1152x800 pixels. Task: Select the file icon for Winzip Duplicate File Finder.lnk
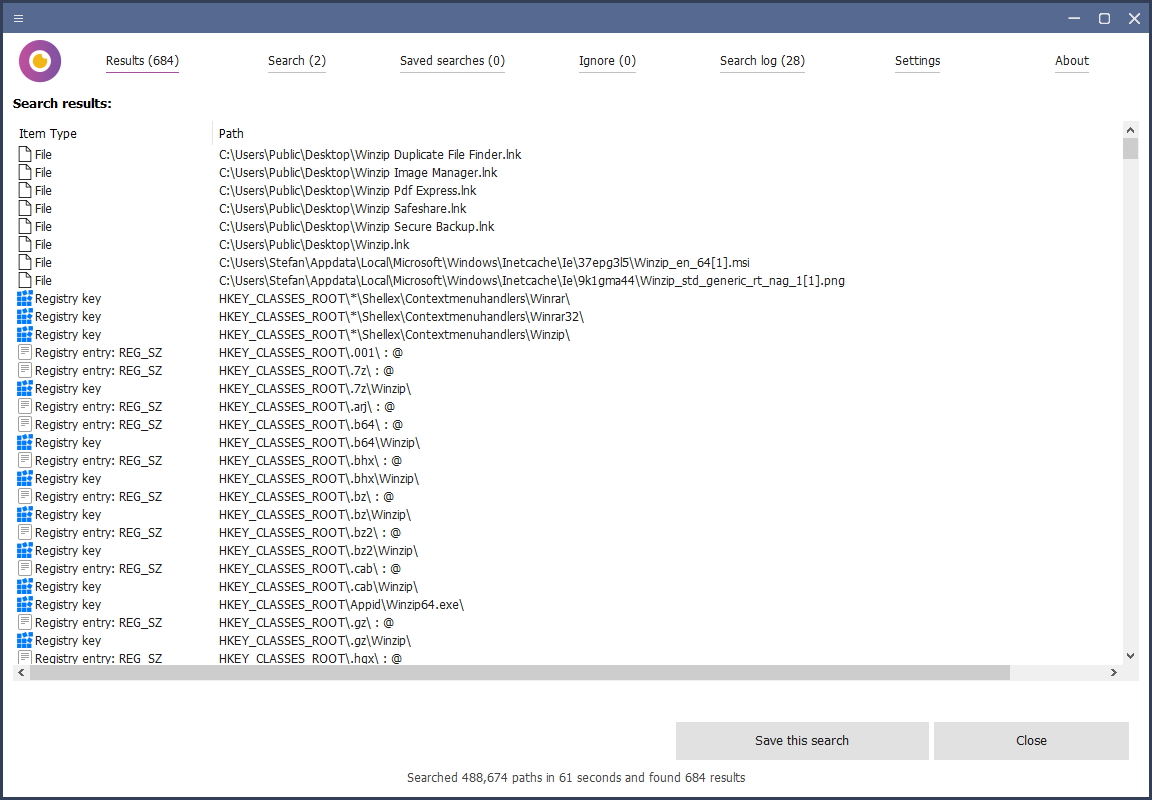(x=25, y=154)
